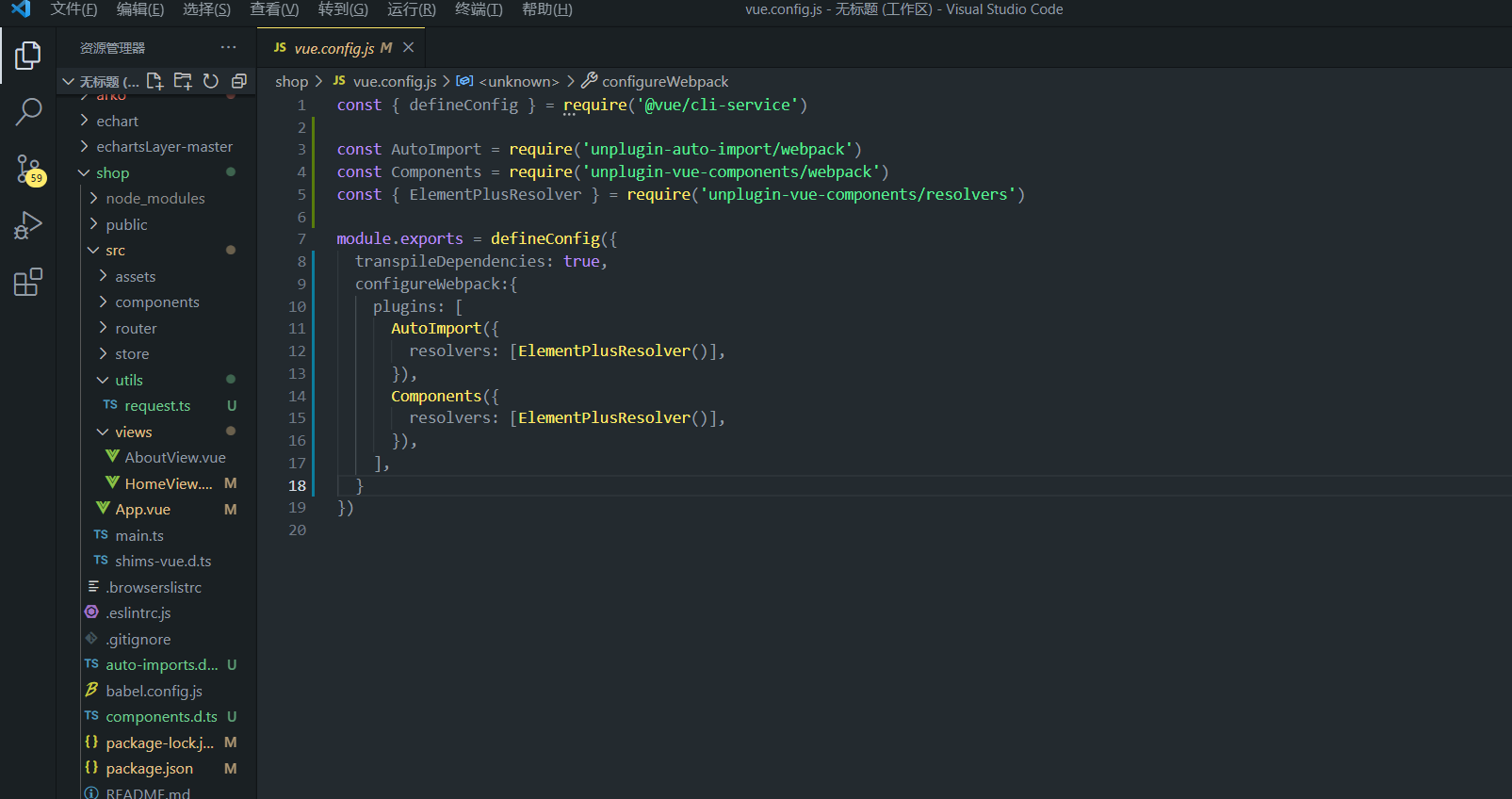Click Components call on line 14
The image size is (1512, 799).
(436, 397)
